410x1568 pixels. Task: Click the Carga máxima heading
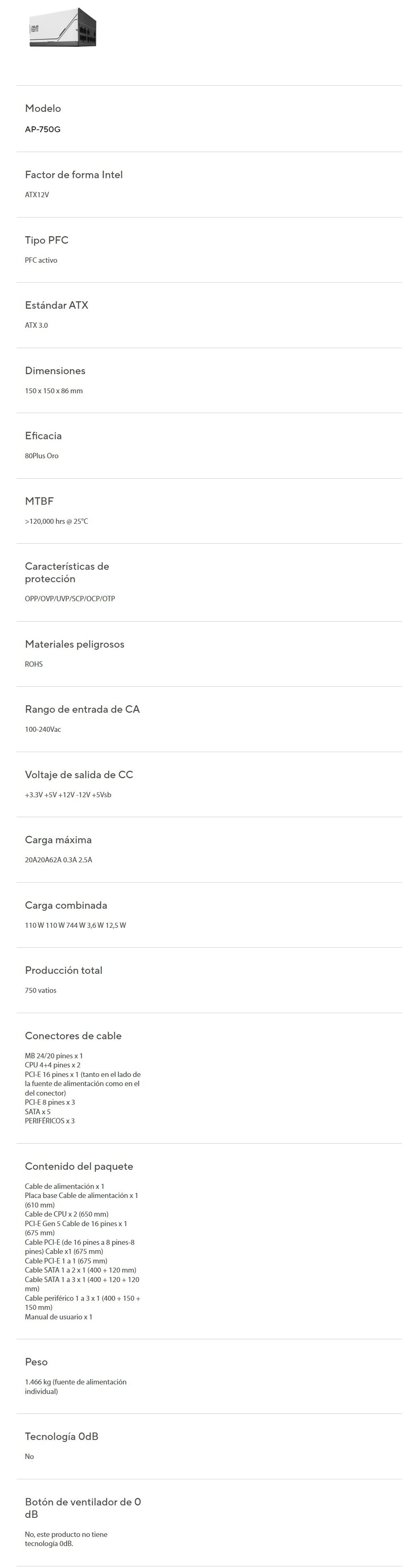pos(58,840)
